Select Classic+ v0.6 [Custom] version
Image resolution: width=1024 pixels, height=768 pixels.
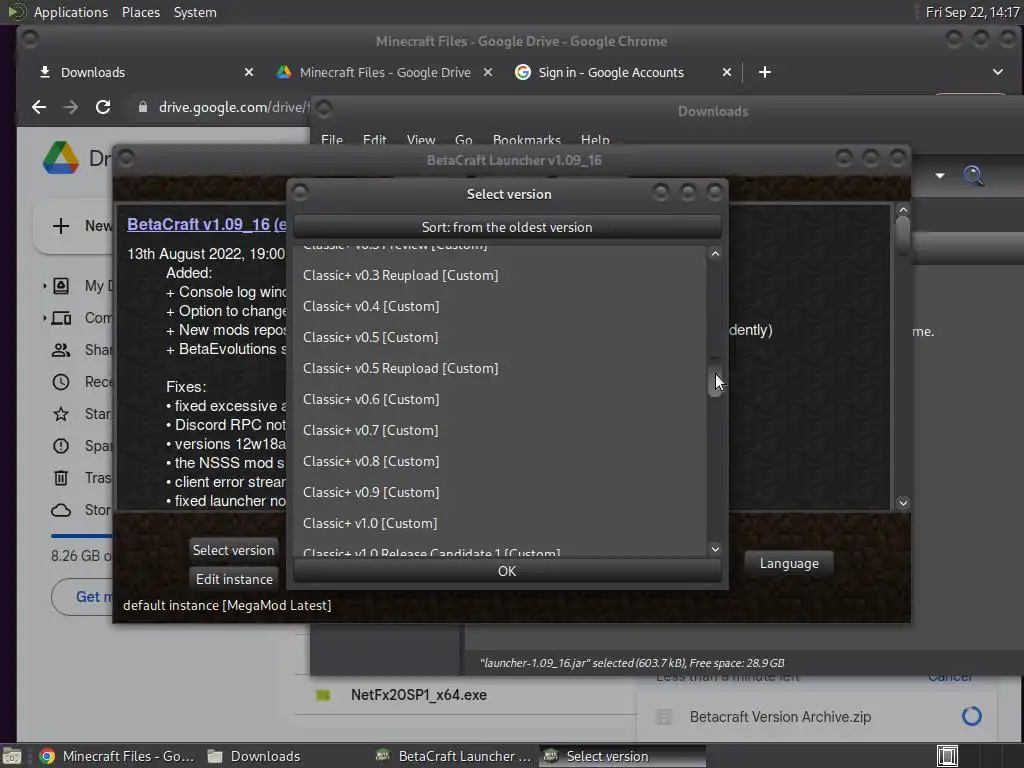(500, 400)
